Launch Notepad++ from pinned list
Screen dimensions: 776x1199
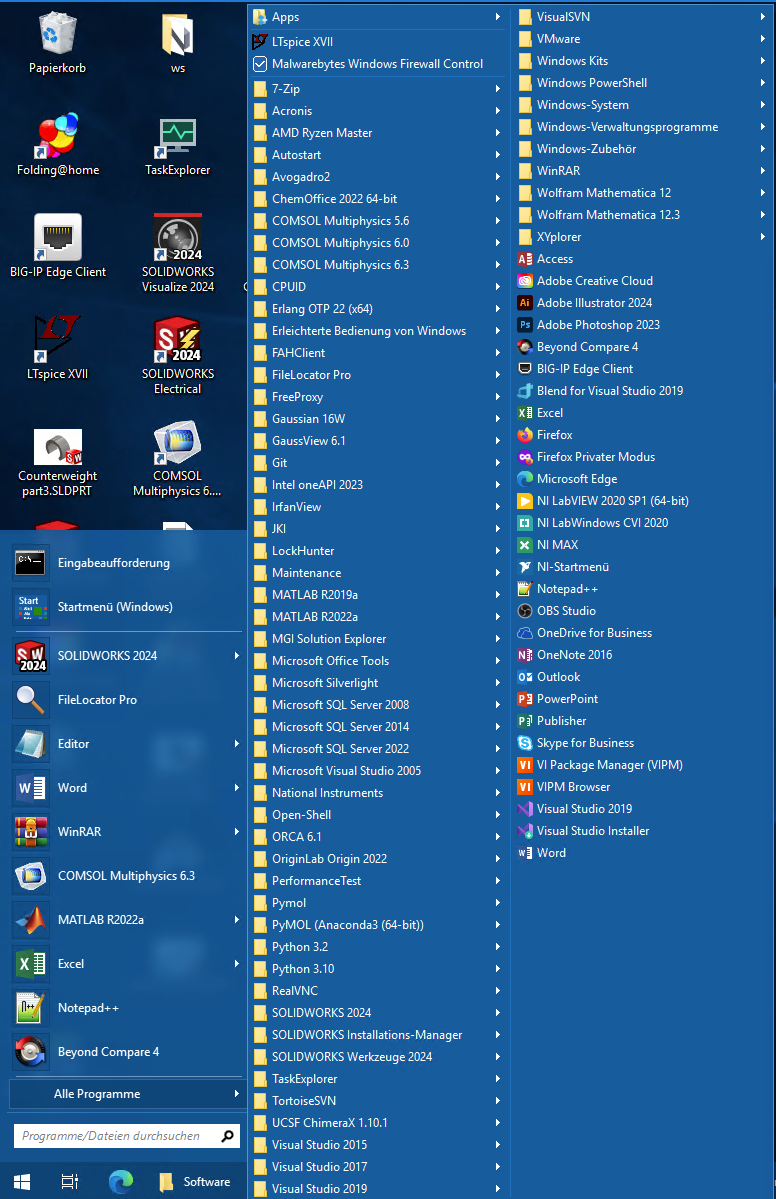click(x=126, y=1008)
